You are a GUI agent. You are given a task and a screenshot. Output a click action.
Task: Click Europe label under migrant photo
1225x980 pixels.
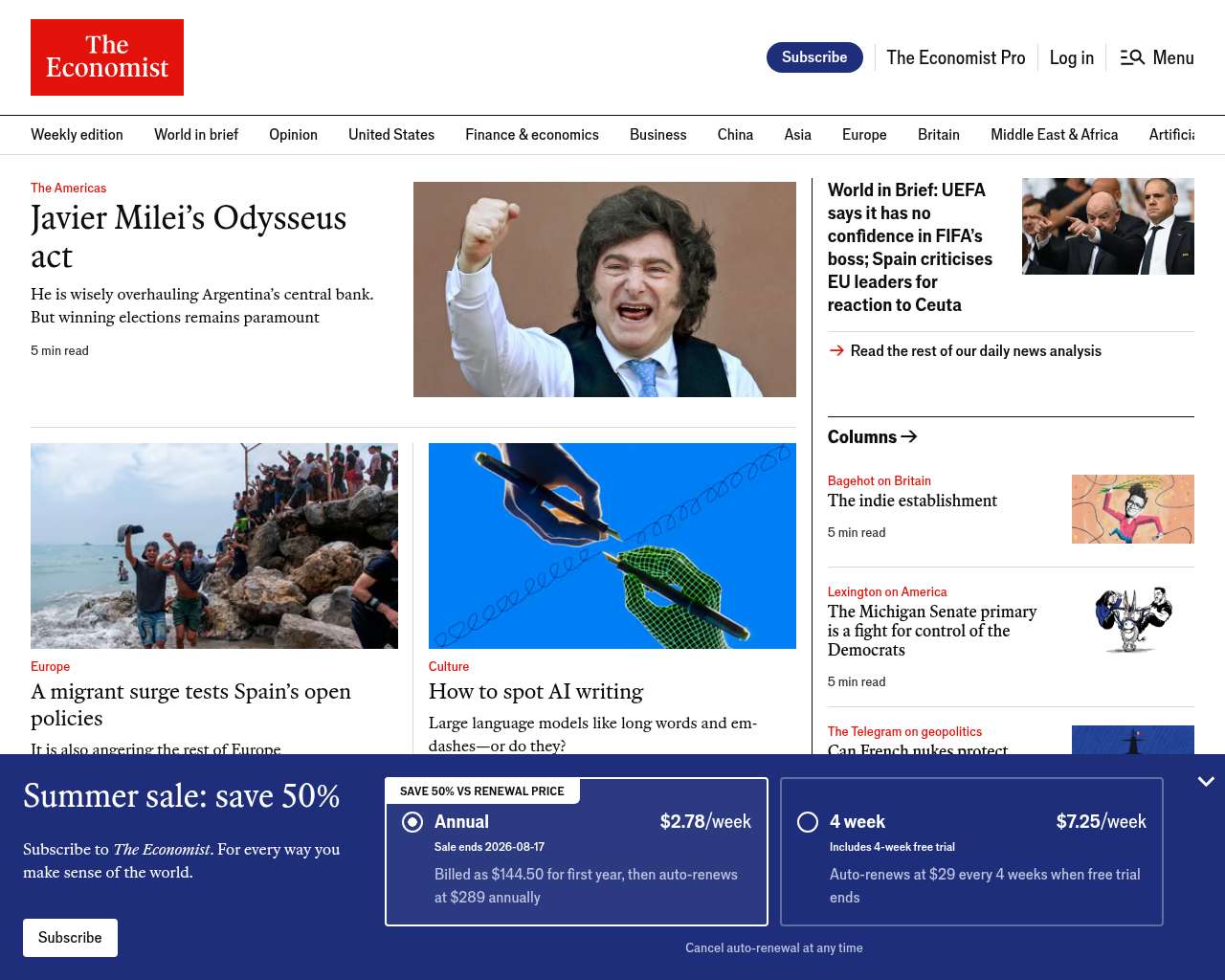tap(50, 666)
